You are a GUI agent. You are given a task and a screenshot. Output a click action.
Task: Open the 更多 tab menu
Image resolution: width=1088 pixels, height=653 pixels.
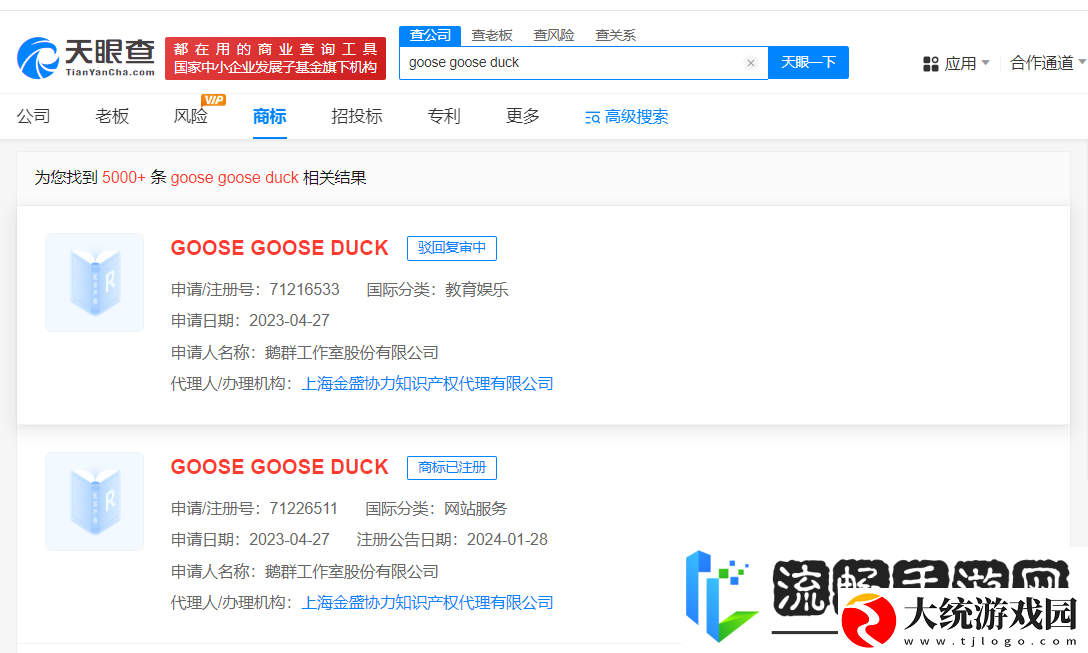point(522,116)
